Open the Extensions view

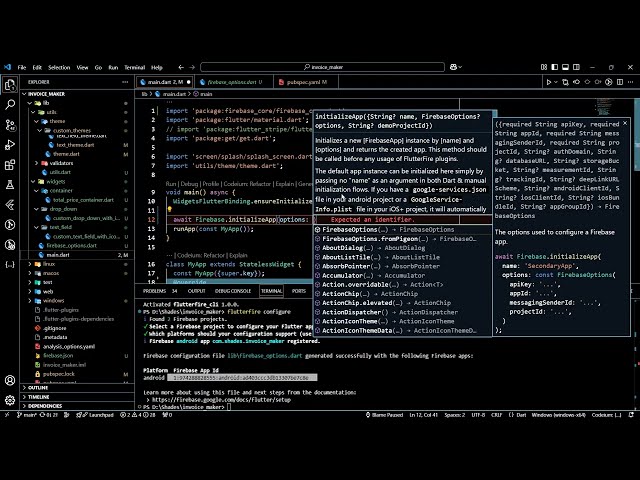[10, 165]
